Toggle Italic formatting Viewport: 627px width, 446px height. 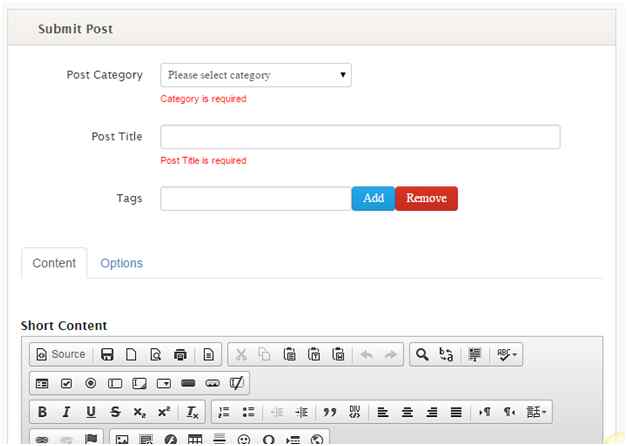[x=66, y=412]
